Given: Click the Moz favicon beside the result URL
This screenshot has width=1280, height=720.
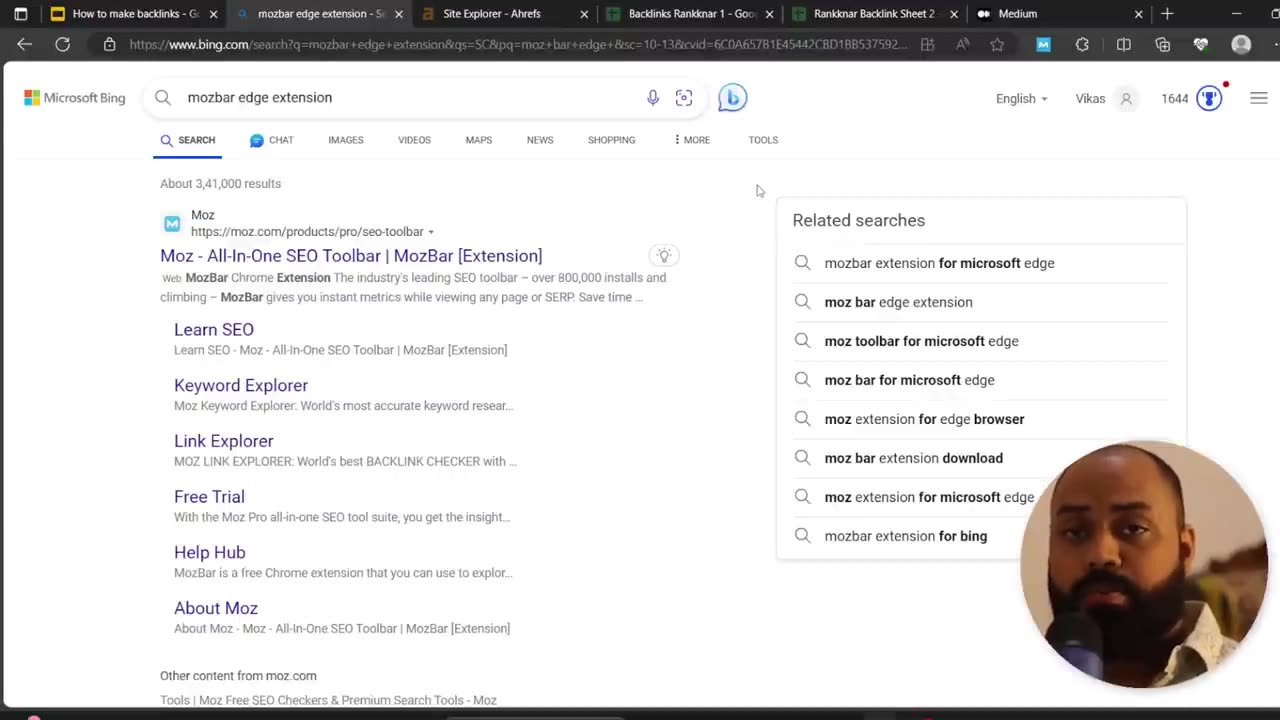Looking at the screenshot, I should (172, 223).
